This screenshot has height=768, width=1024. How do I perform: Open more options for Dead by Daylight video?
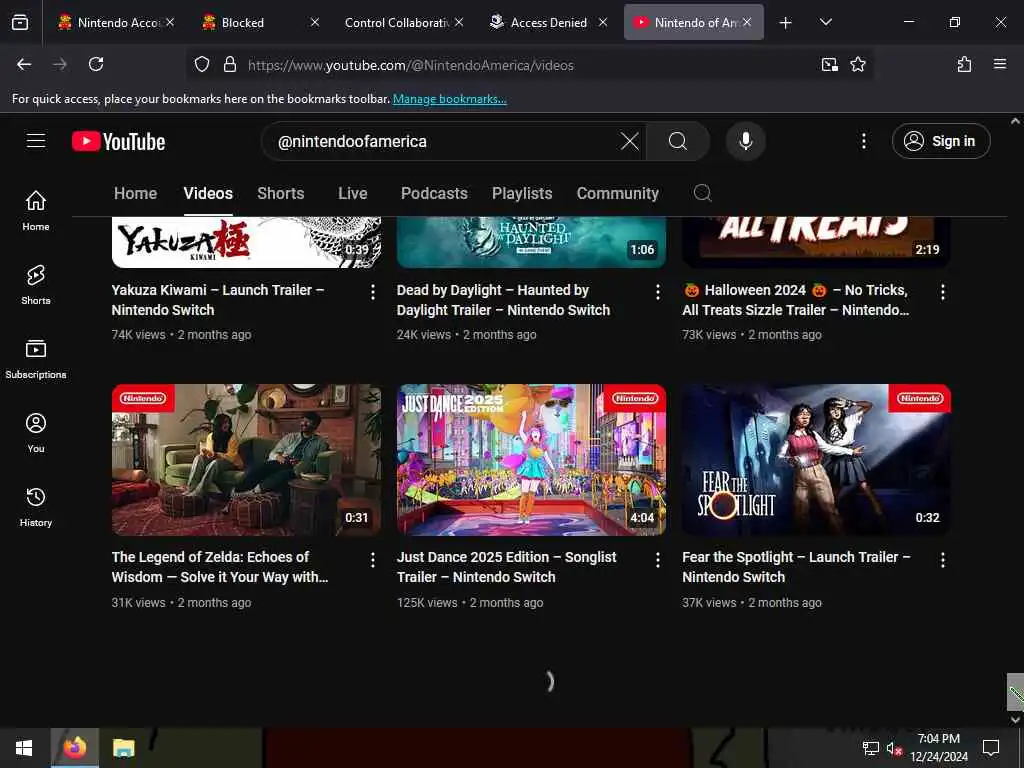[658, 292]
